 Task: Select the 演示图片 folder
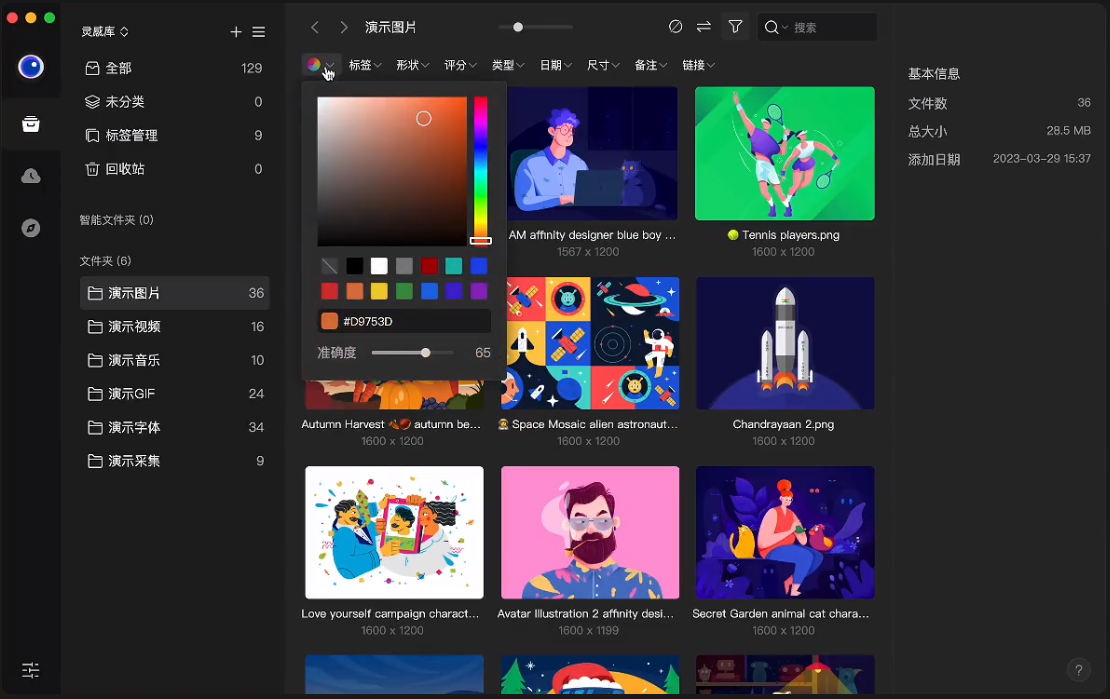(x=174, y=293)
